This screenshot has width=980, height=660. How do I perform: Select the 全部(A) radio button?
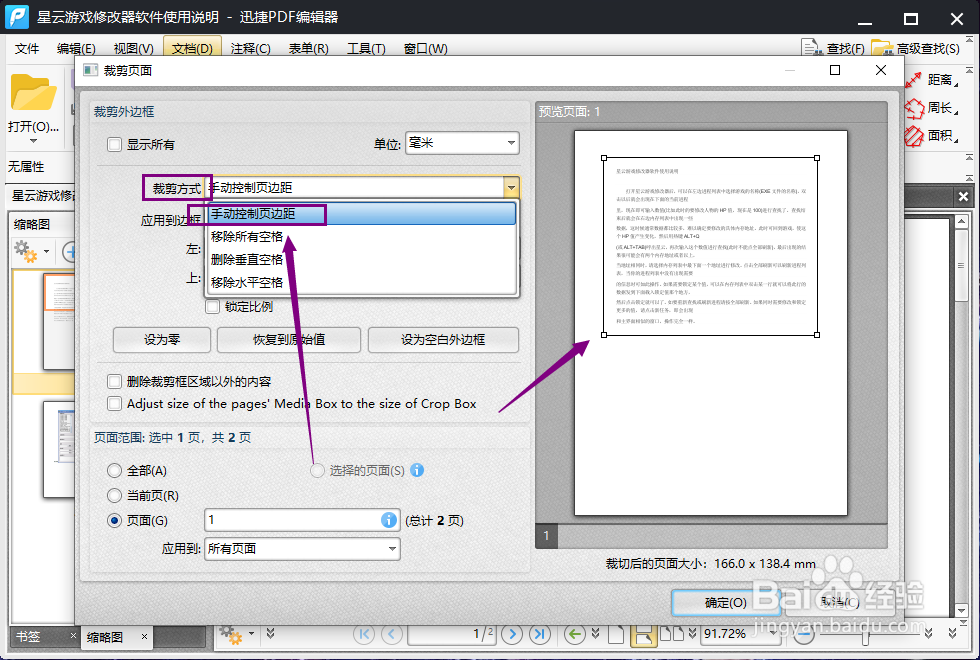pyautogui.click(x=114, y=471)
